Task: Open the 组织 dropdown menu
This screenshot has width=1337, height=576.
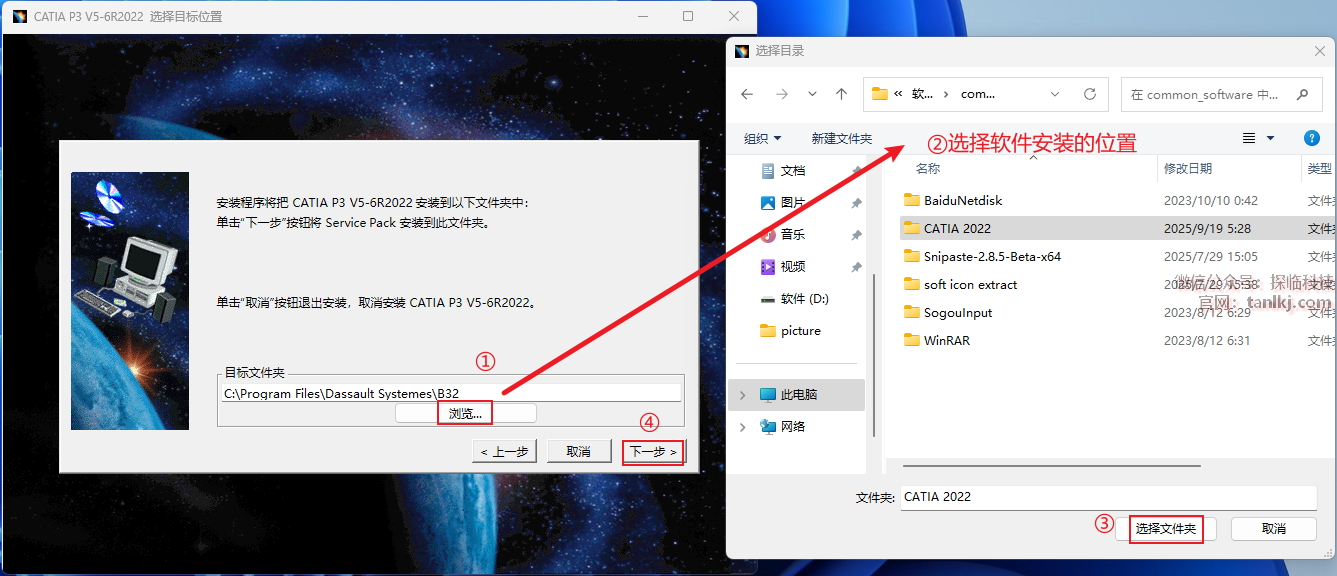Action: point(763,138)
